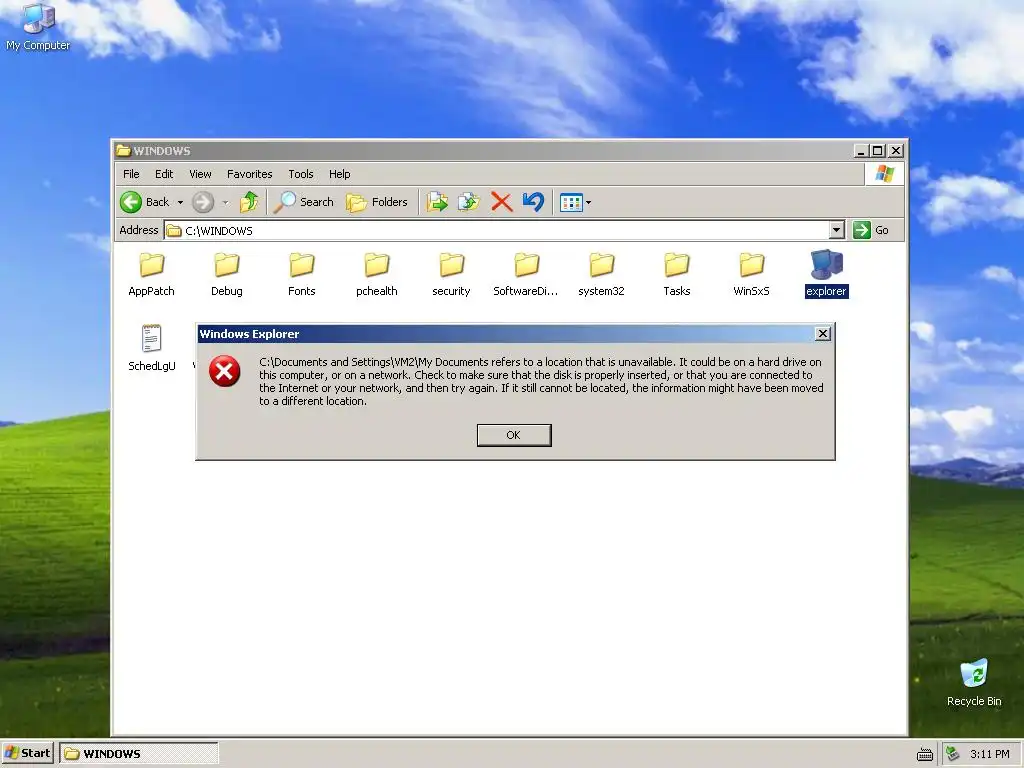The height and width of the screenshot is (768, 1024).
Task: Select the system32 folder
Action: click(x=601, y=274)
